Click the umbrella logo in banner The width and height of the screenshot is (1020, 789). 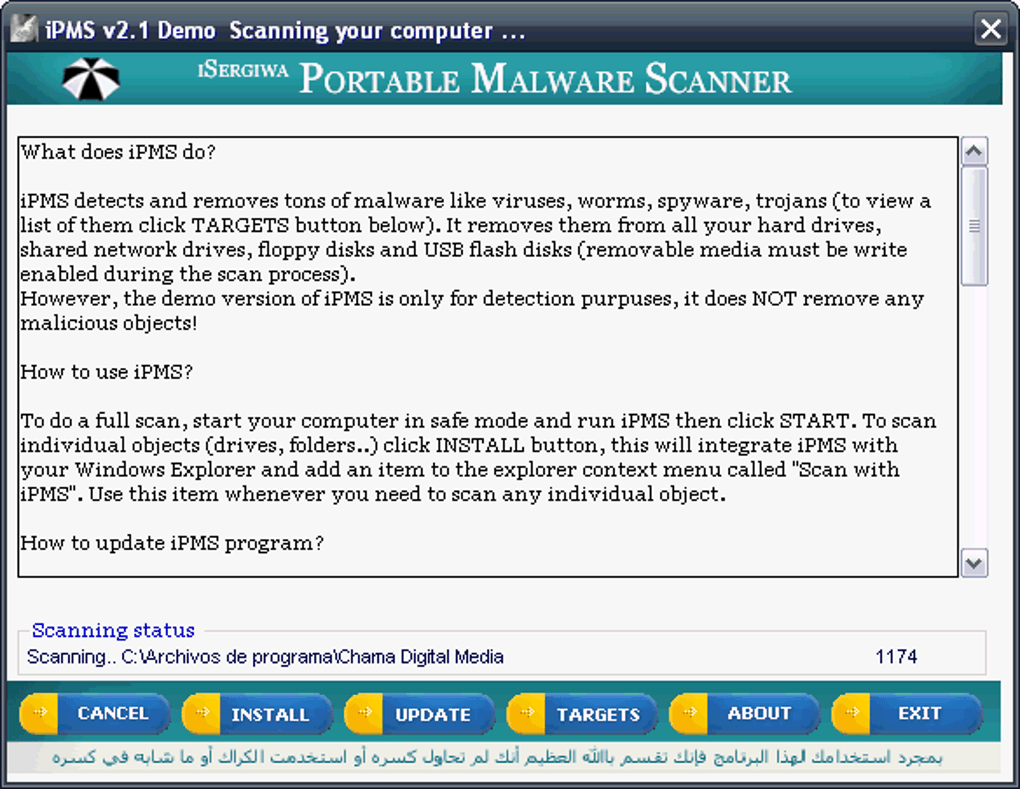point(91,79)
